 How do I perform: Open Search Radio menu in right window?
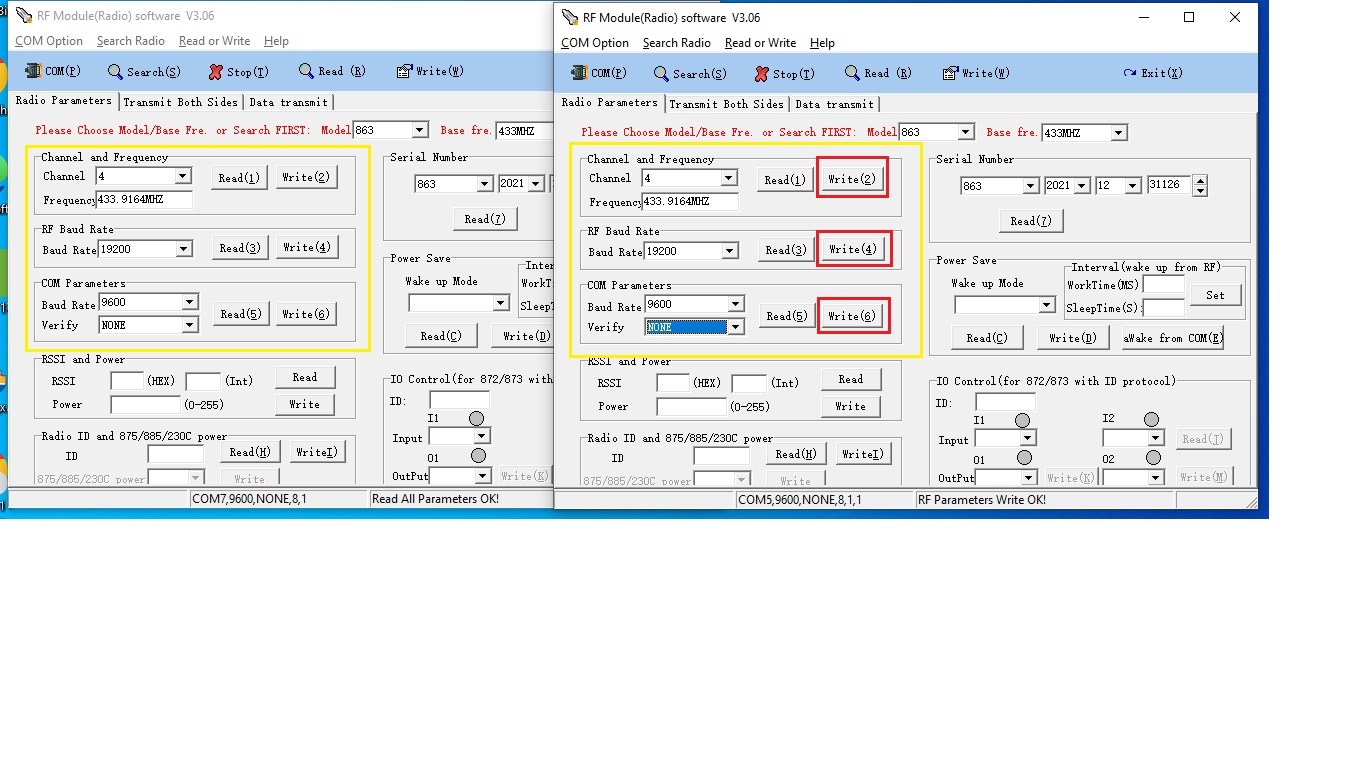(x=677, y=43)
